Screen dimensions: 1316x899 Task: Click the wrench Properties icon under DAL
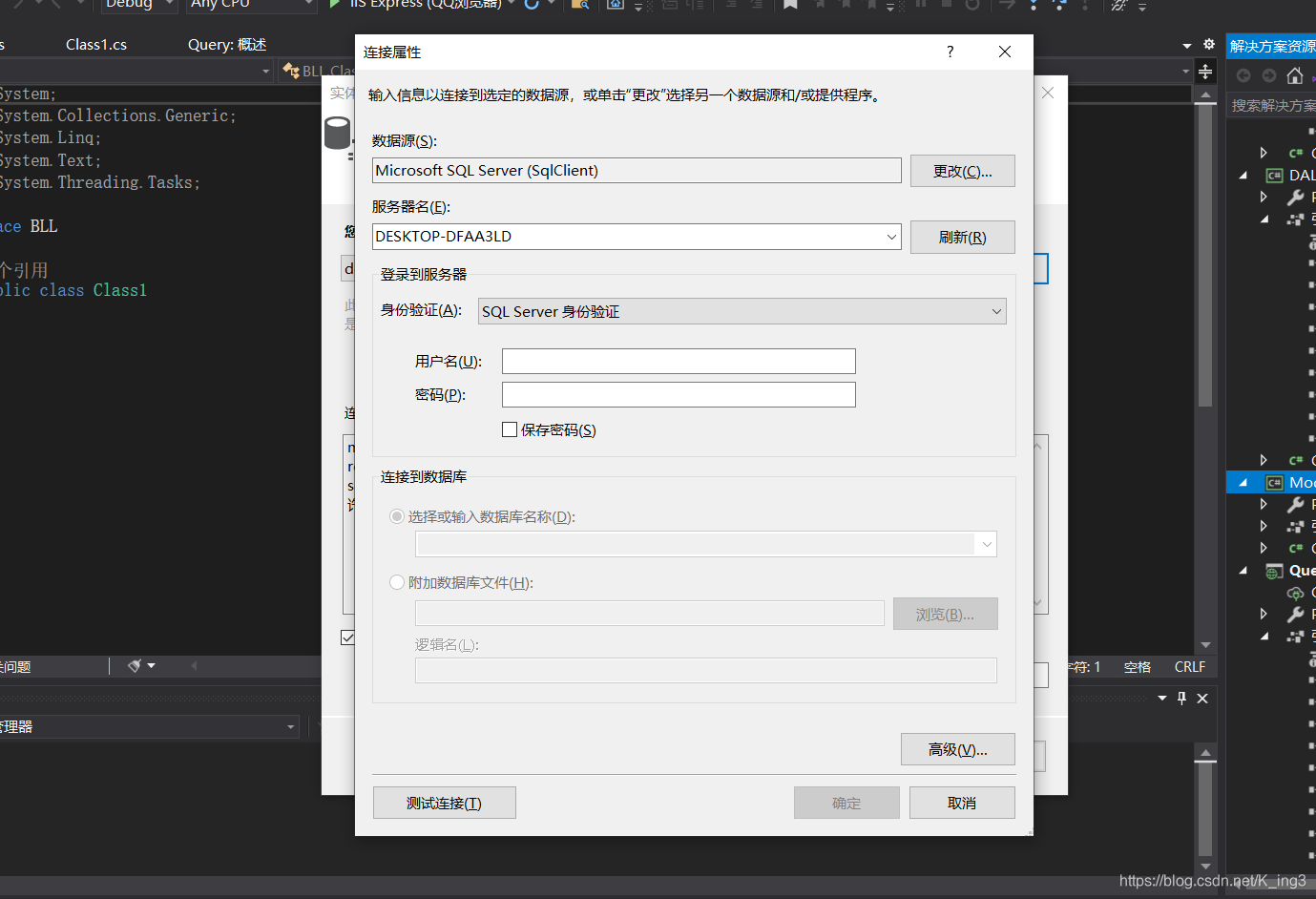pyautogui.click(x=1295, y=197)
